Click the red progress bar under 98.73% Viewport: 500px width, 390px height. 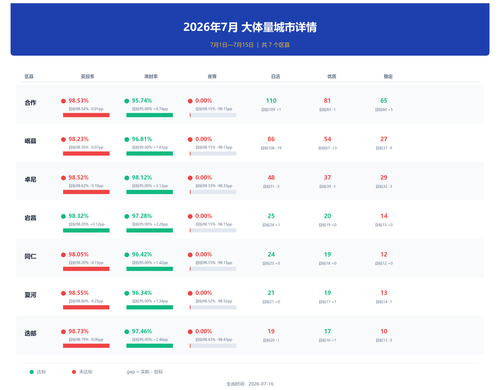pos(86,346)
